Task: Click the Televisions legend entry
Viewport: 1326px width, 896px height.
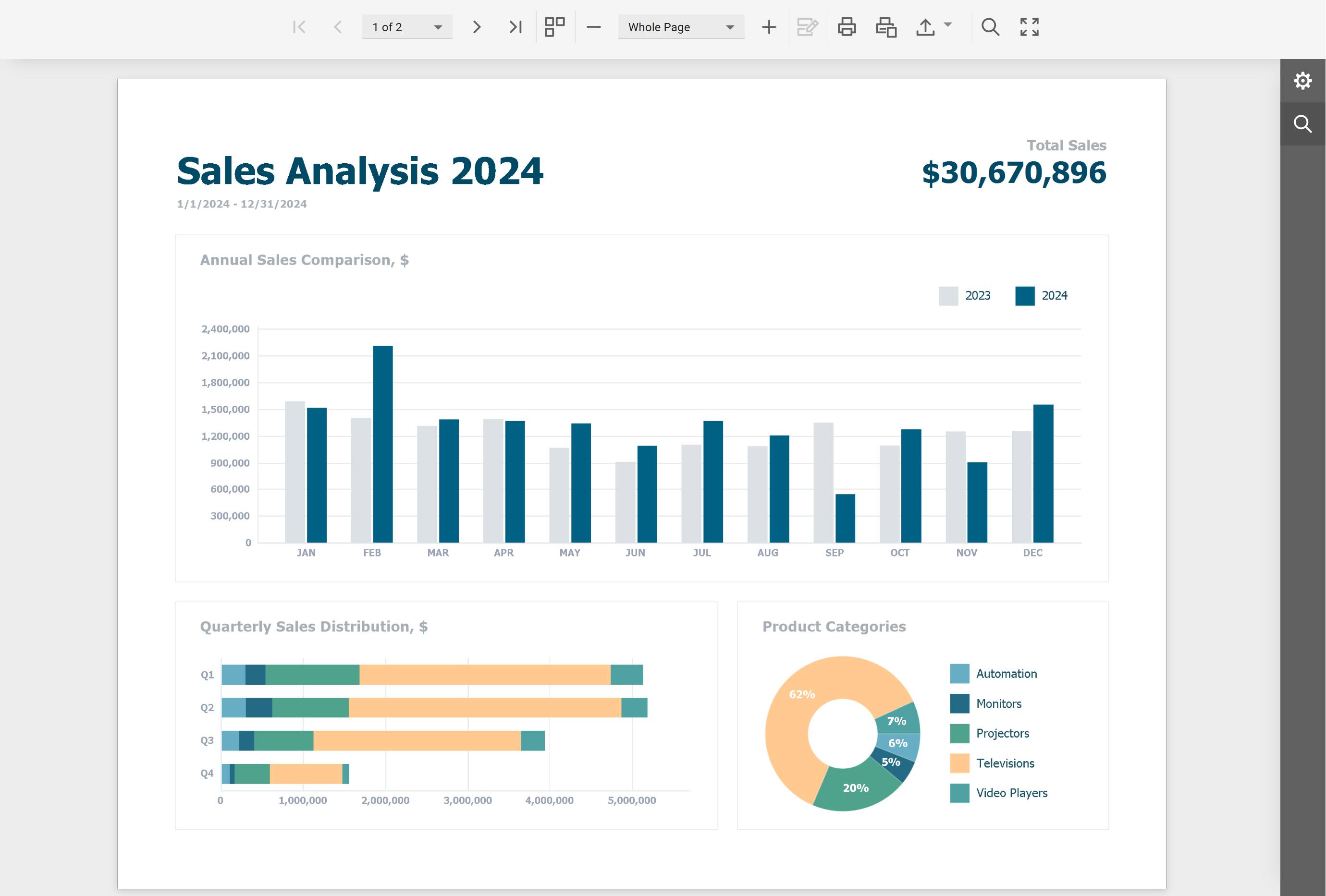Action: (1005, 763)
